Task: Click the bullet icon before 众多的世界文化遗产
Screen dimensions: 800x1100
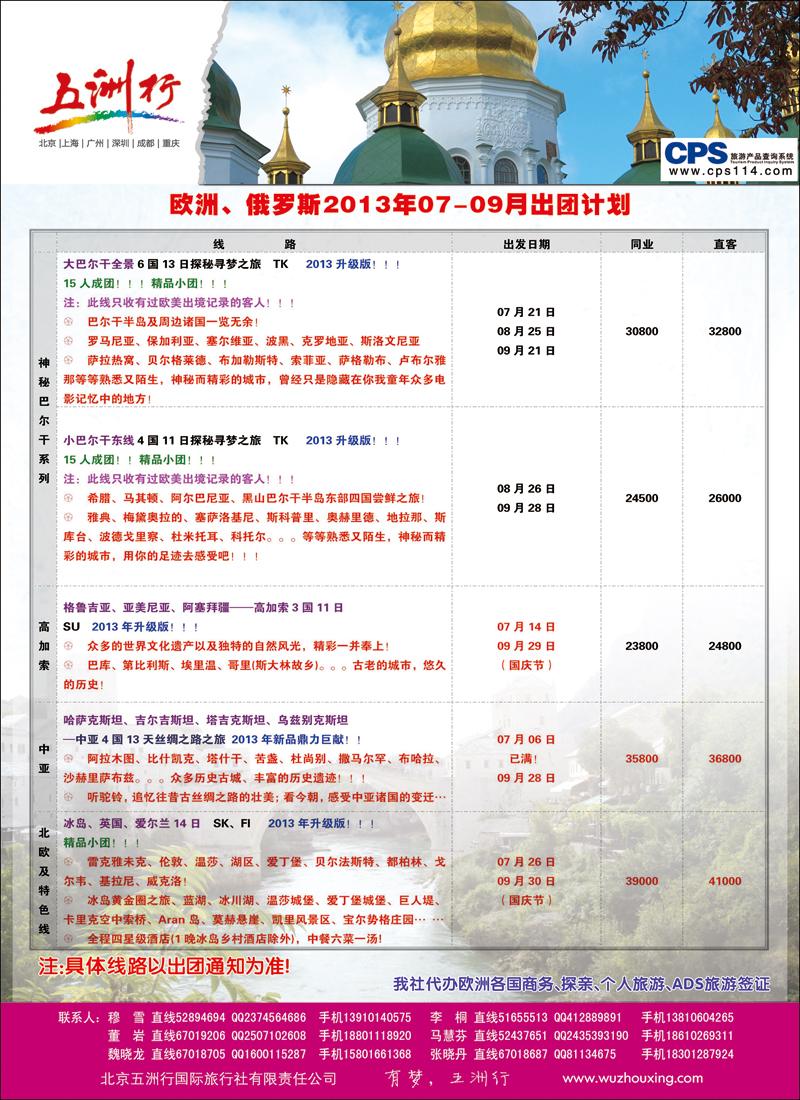Action: 69,645
